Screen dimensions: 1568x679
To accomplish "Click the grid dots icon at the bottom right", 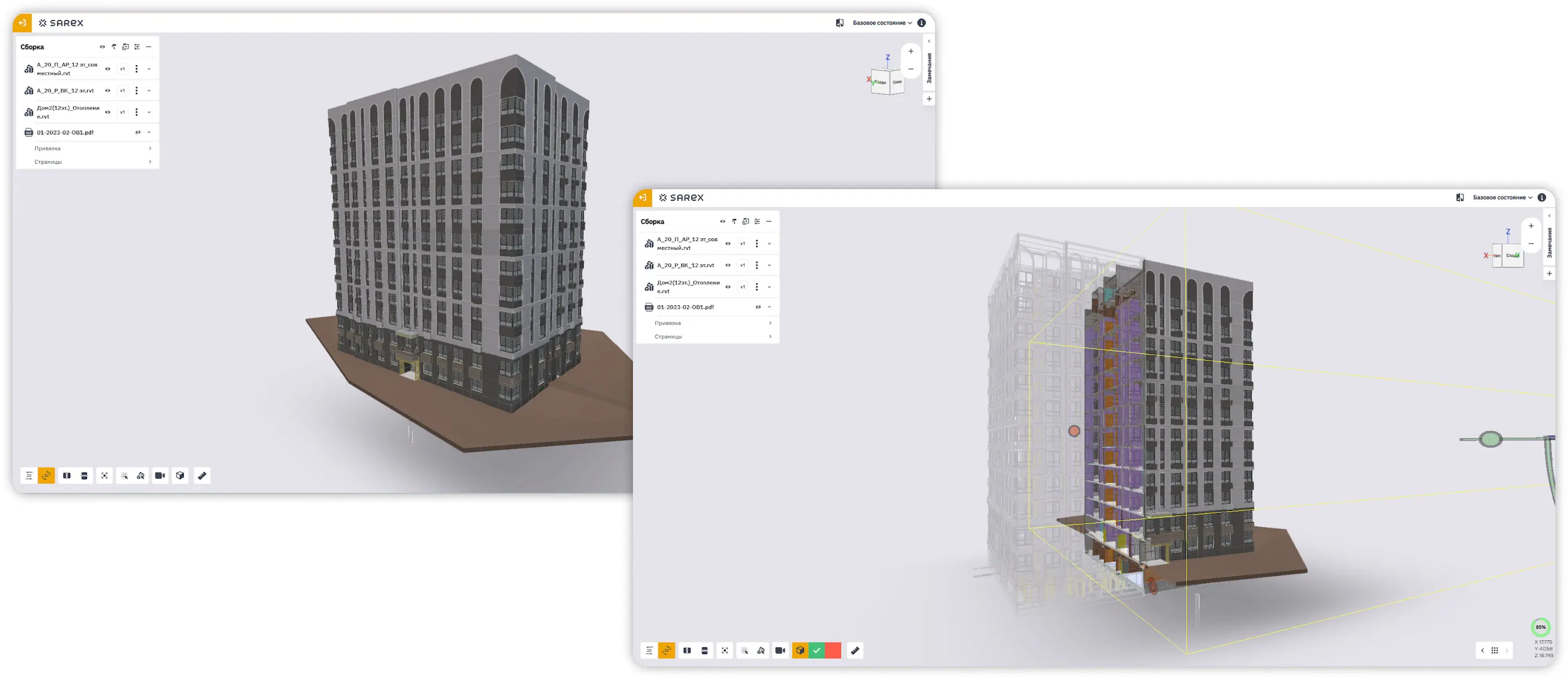I will tap(1494, 650).
